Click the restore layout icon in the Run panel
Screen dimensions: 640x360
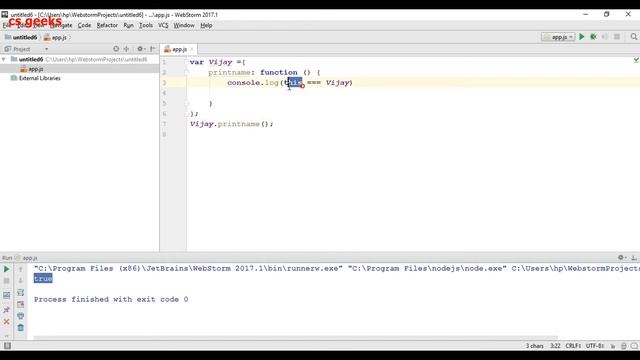[x=7, y=296]
